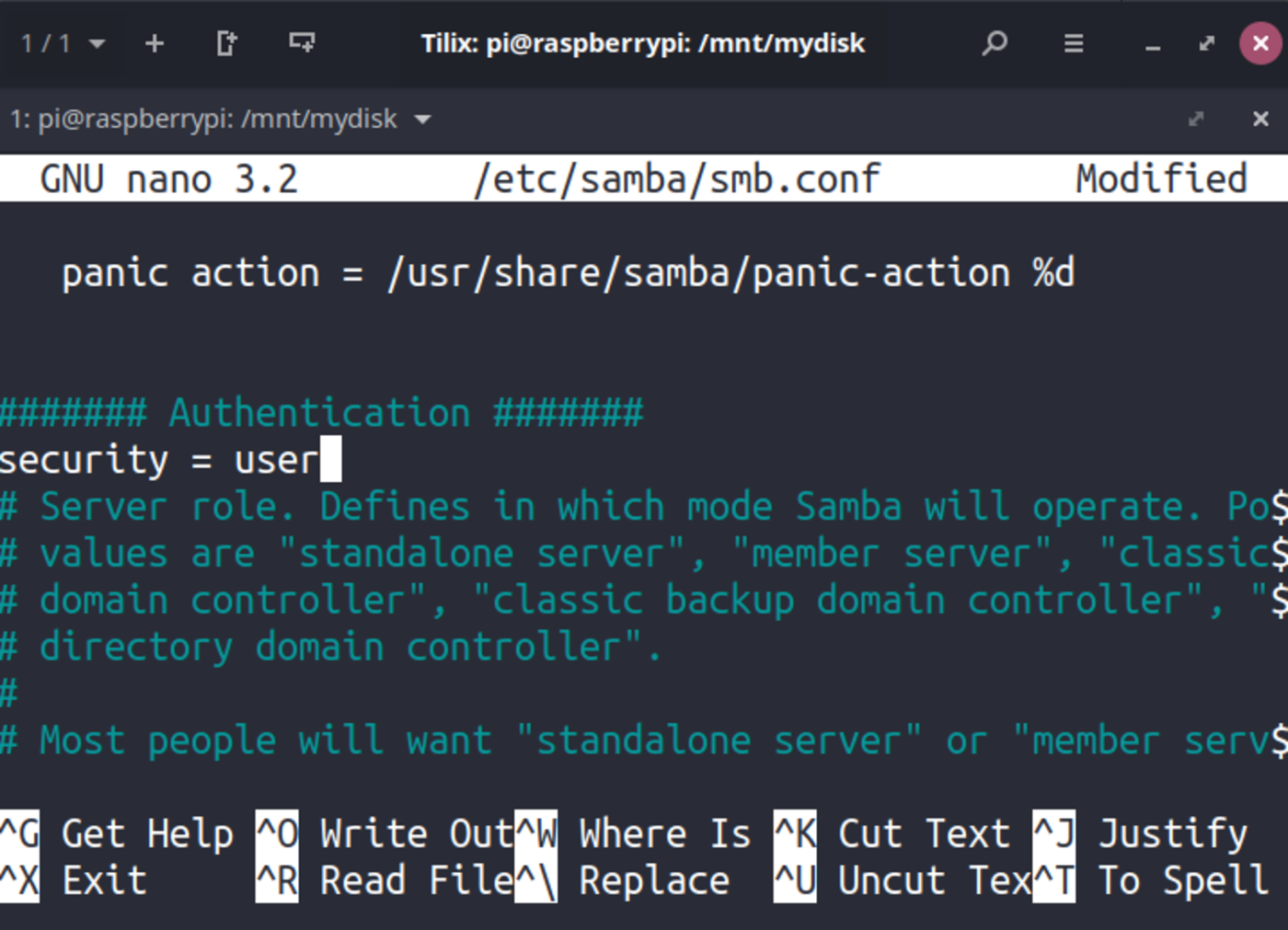Select the terminal titled 1: pi@raspberrypi: /mnt/mydisk
This screenshot has width=1288, height=930.
pos(202,119)
